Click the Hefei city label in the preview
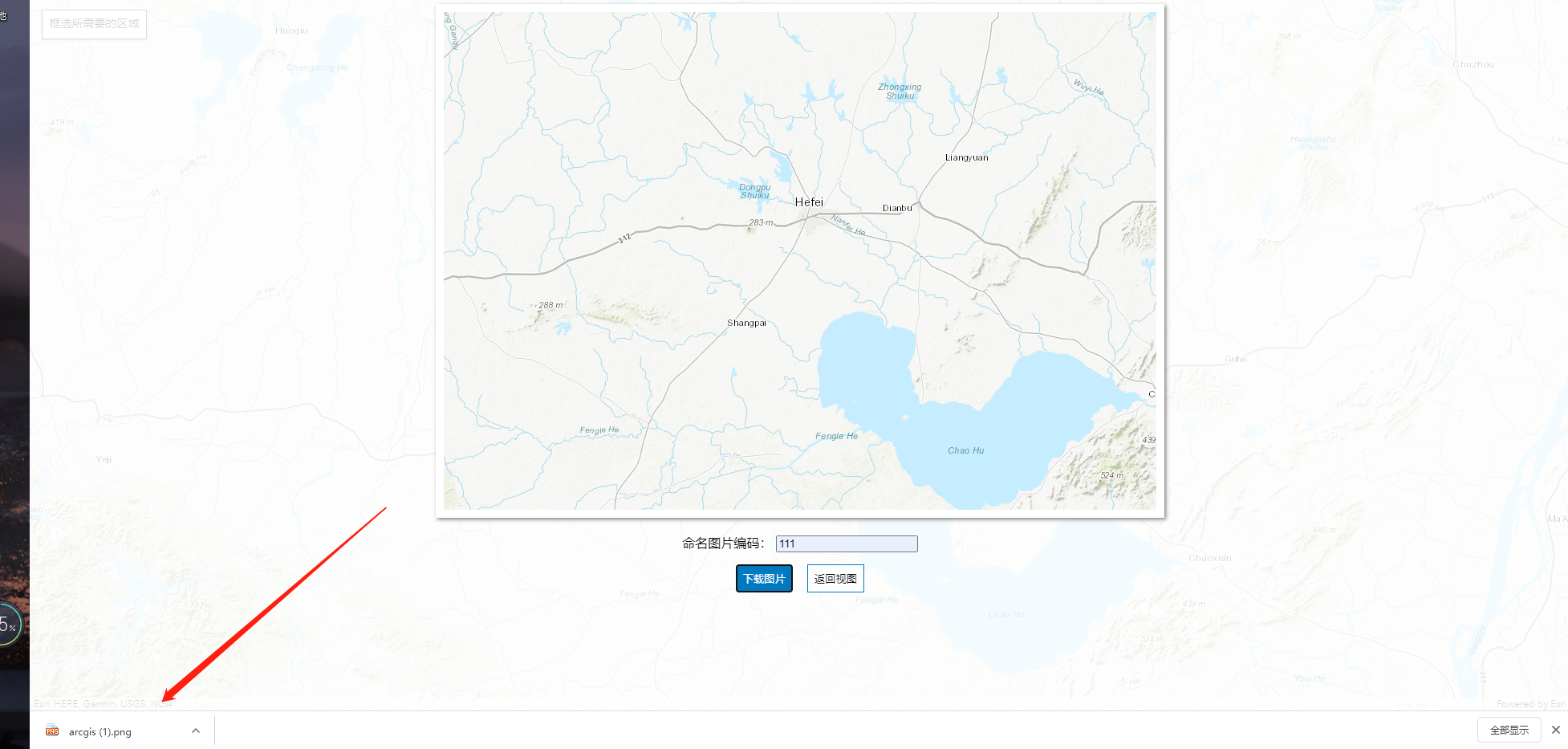This screenshot has width=1568, height=749. 809,202
